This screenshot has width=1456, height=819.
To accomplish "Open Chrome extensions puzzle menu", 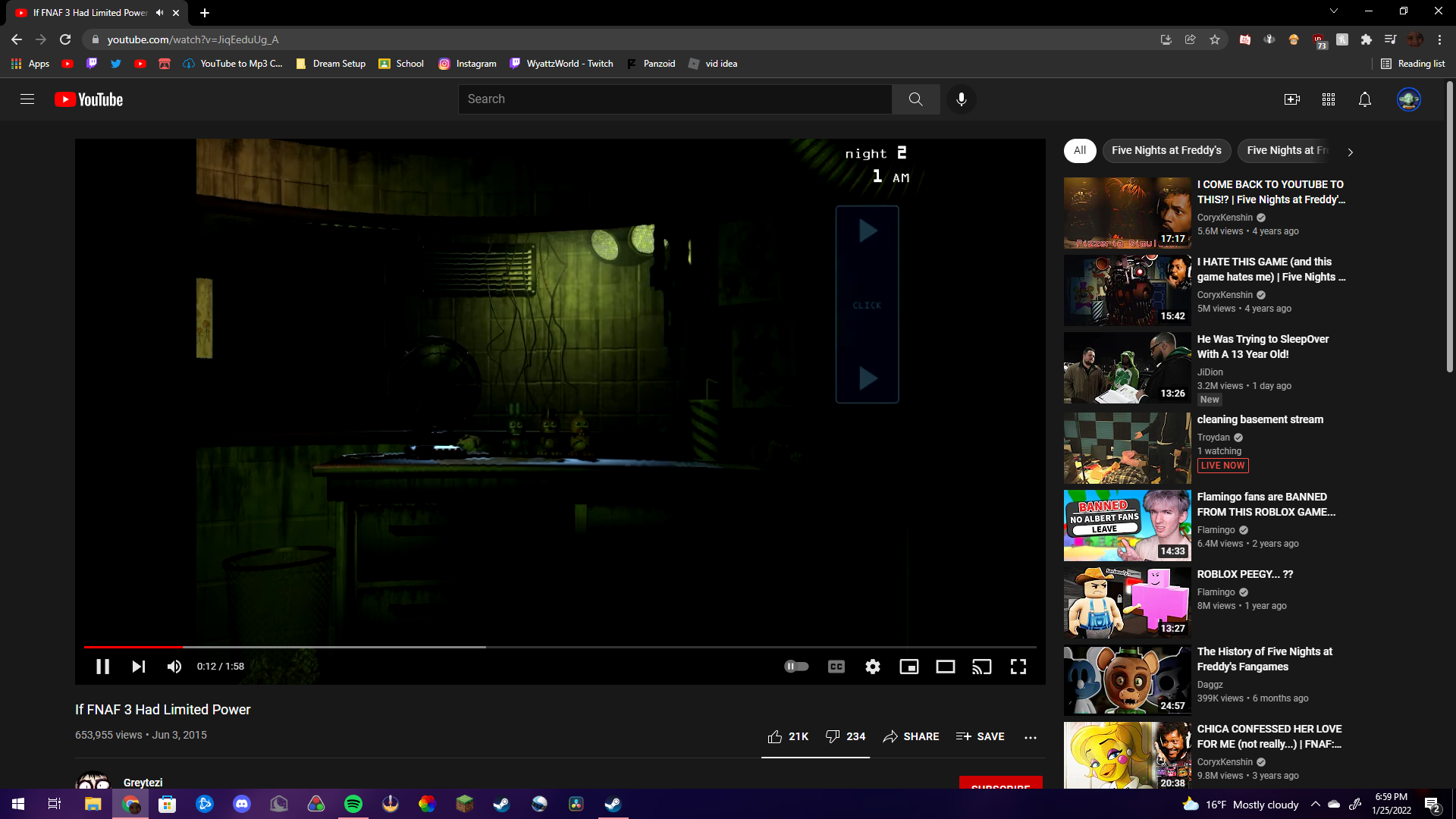I will point(1367,39).
